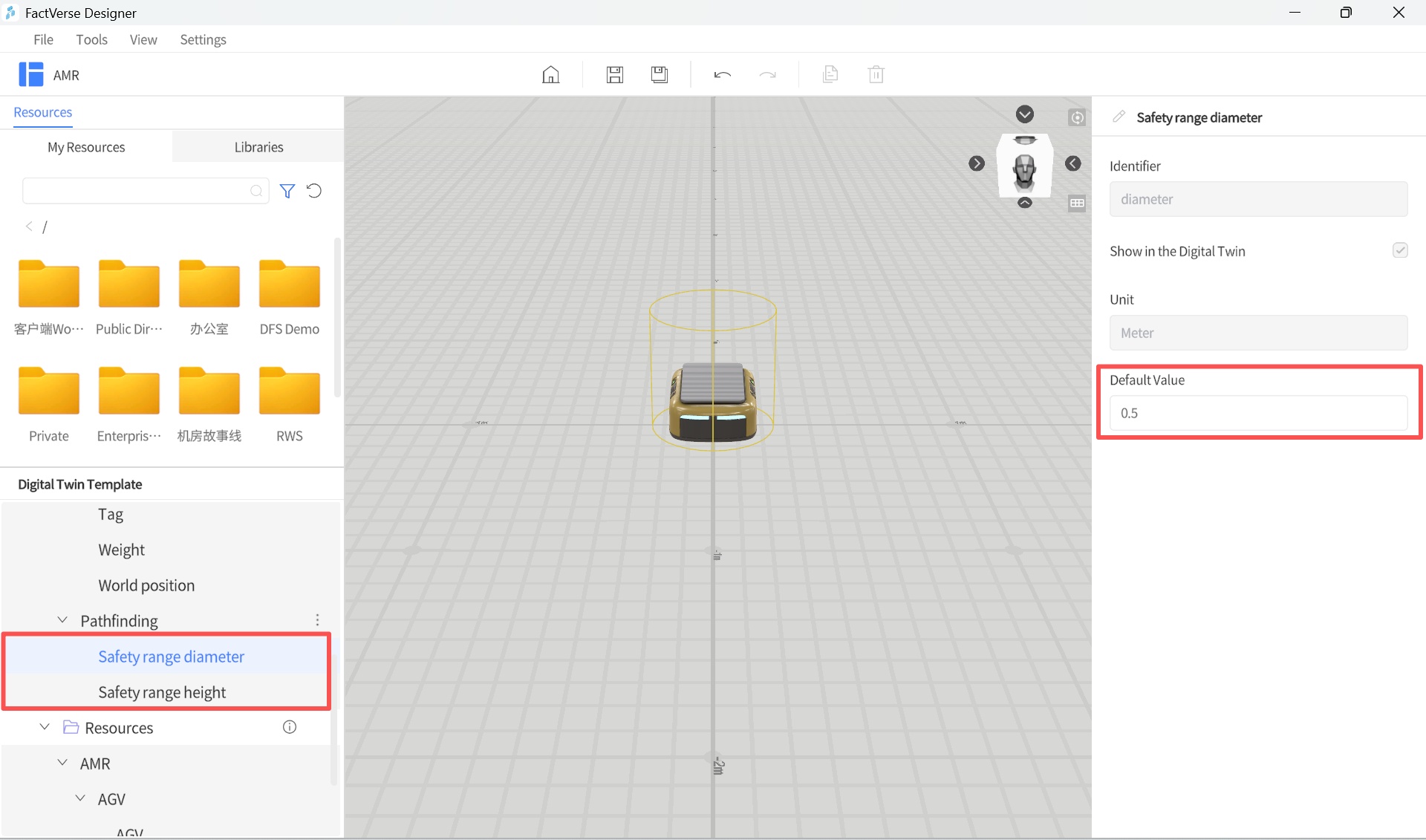The height and width of the screenshot is (840, 1426).
Task: Click the rotate view icon near the navigation cube
Action: click(x=1078, y=117)
